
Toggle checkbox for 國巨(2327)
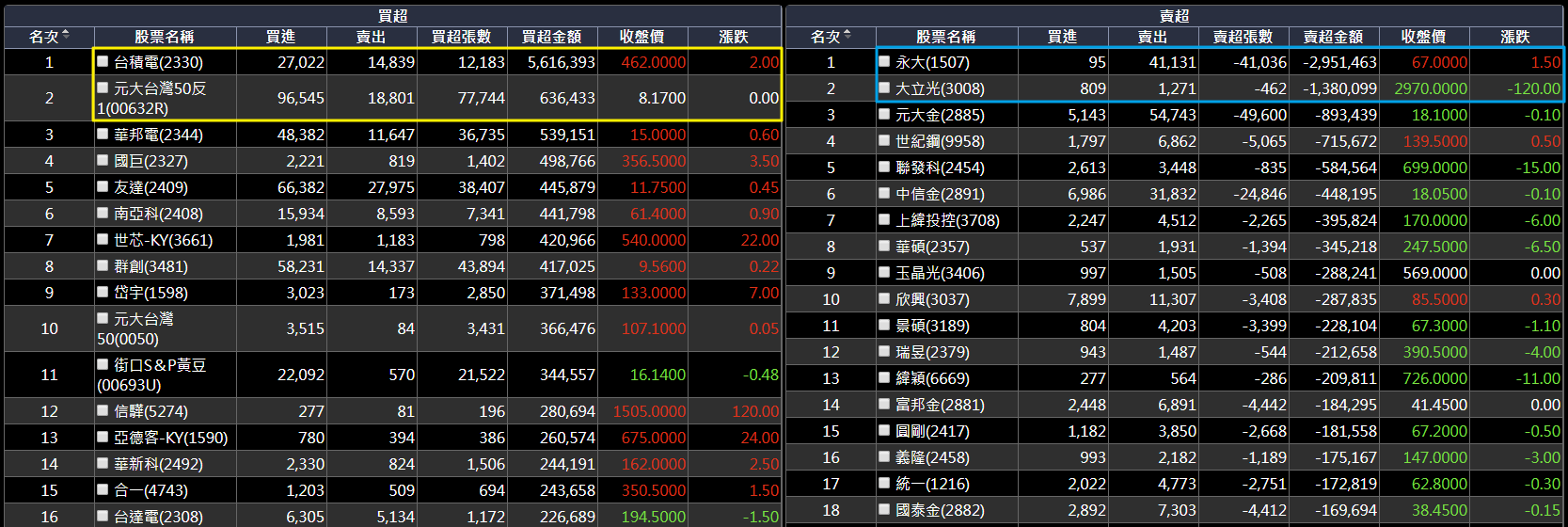103,160
